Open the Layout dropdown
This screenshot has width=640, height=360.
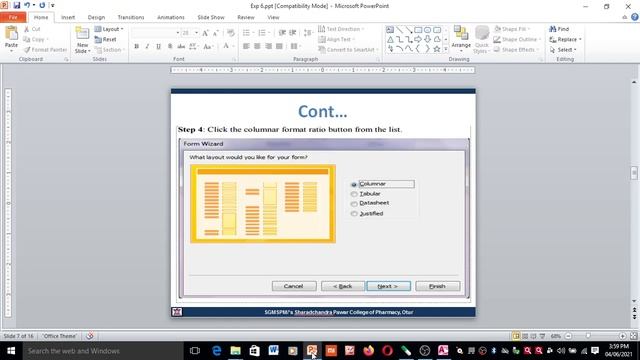[109, 29]
